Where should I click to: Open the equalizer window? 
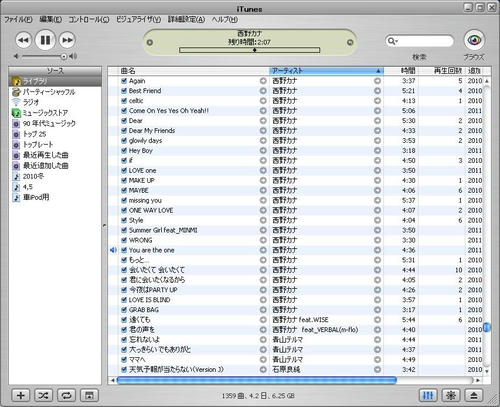coord(428,395)
